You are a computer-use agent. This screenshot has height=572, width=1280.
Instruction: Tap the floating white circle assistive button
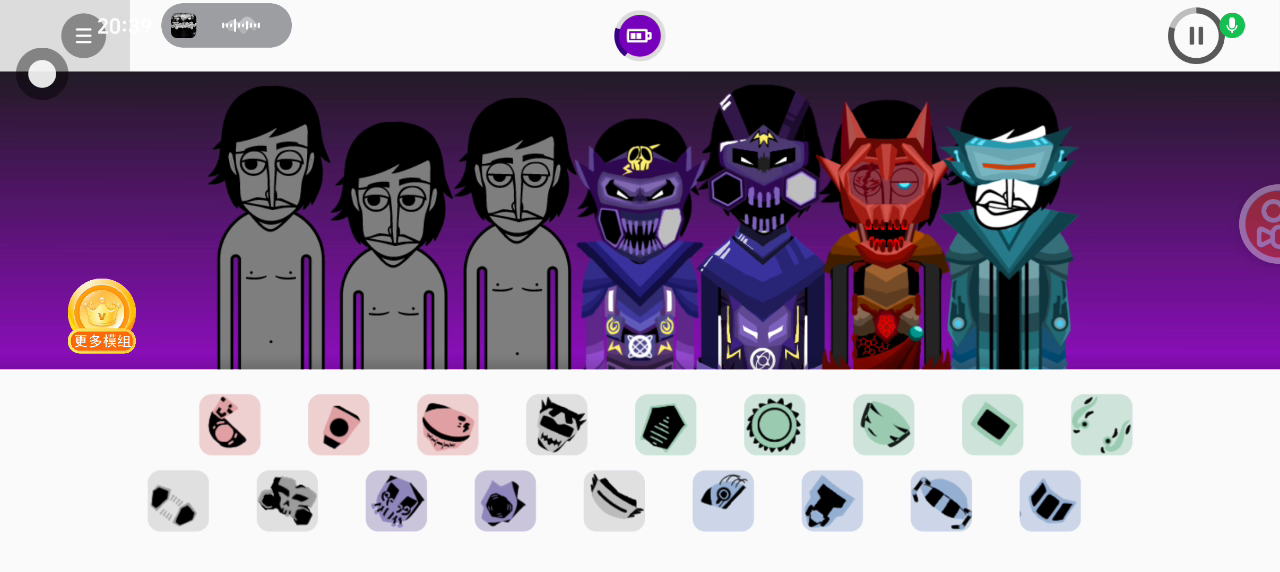tap(42, 74)
